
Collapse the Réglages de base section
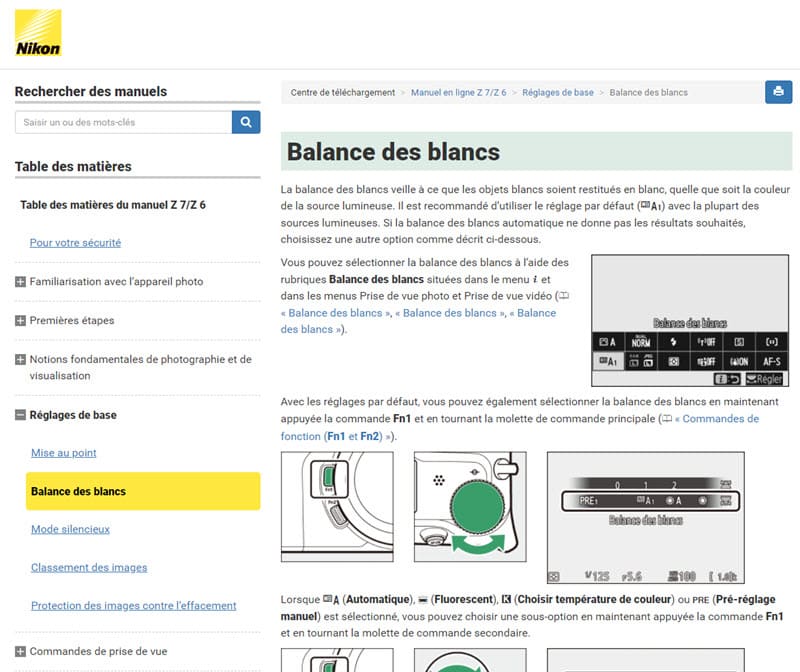(20, 415)
